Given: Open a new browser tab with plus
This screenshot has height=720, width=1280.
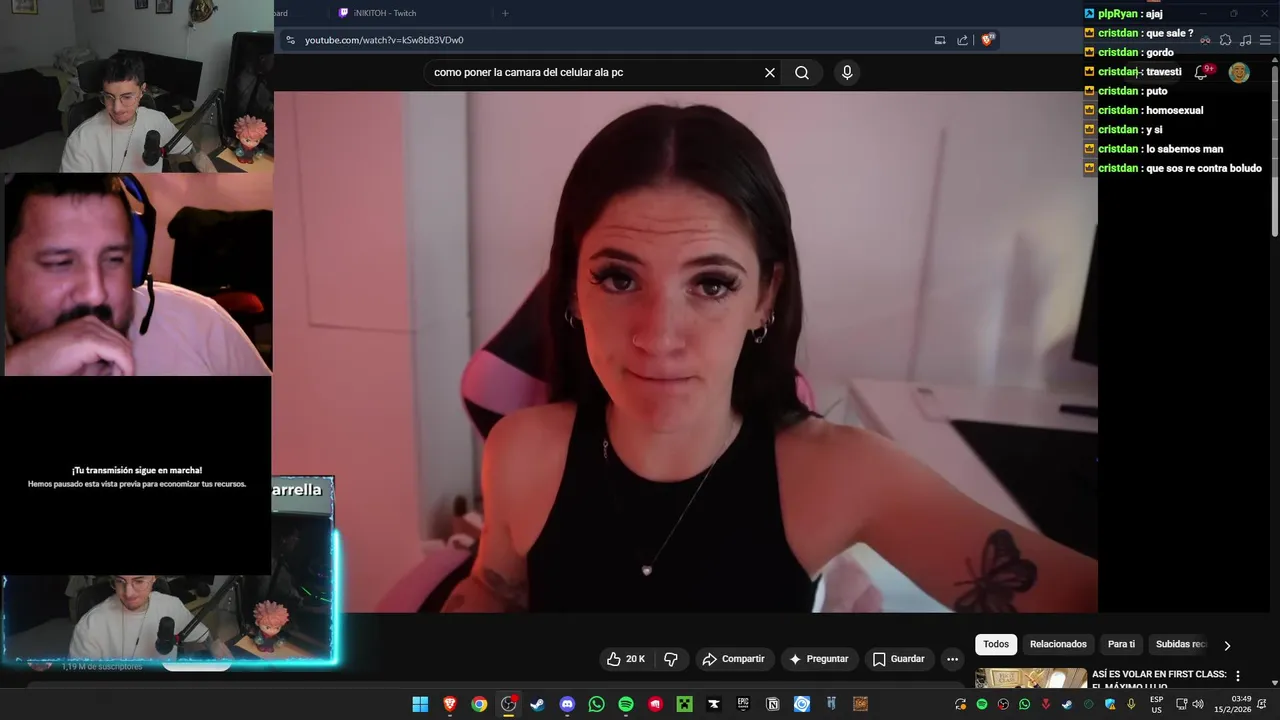Looking at the screenshot, I should click(505, 13).
